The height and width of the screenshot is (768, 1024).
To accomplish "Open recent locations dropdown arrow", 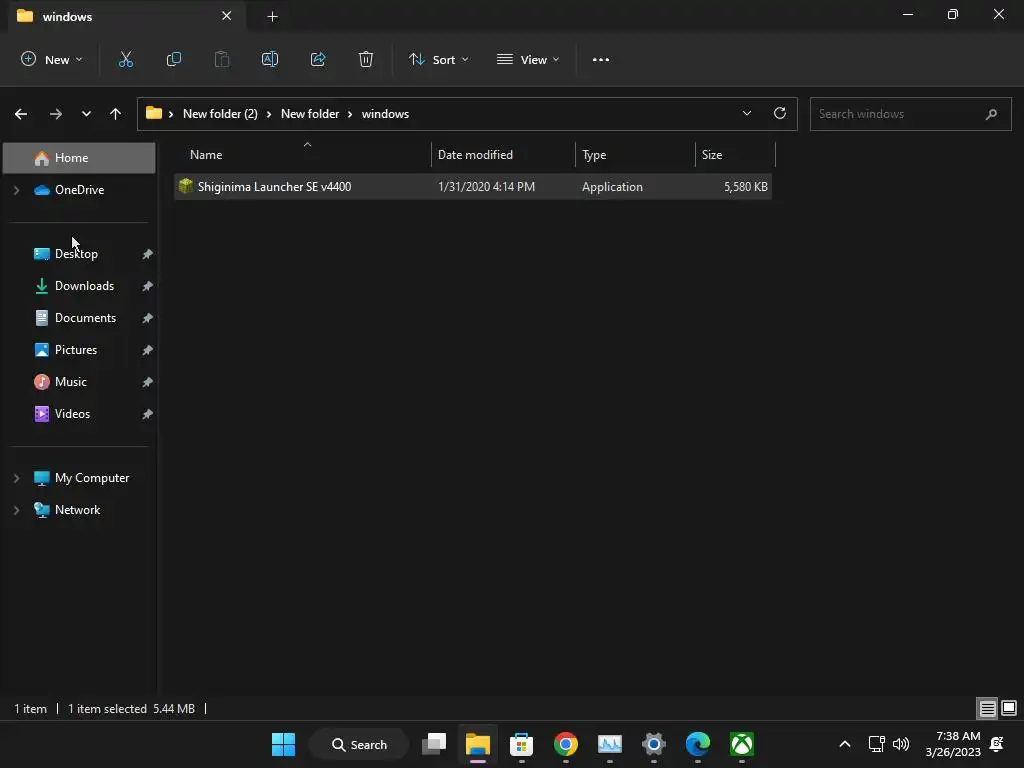I will pyautogui.click(x=86, y=114).
